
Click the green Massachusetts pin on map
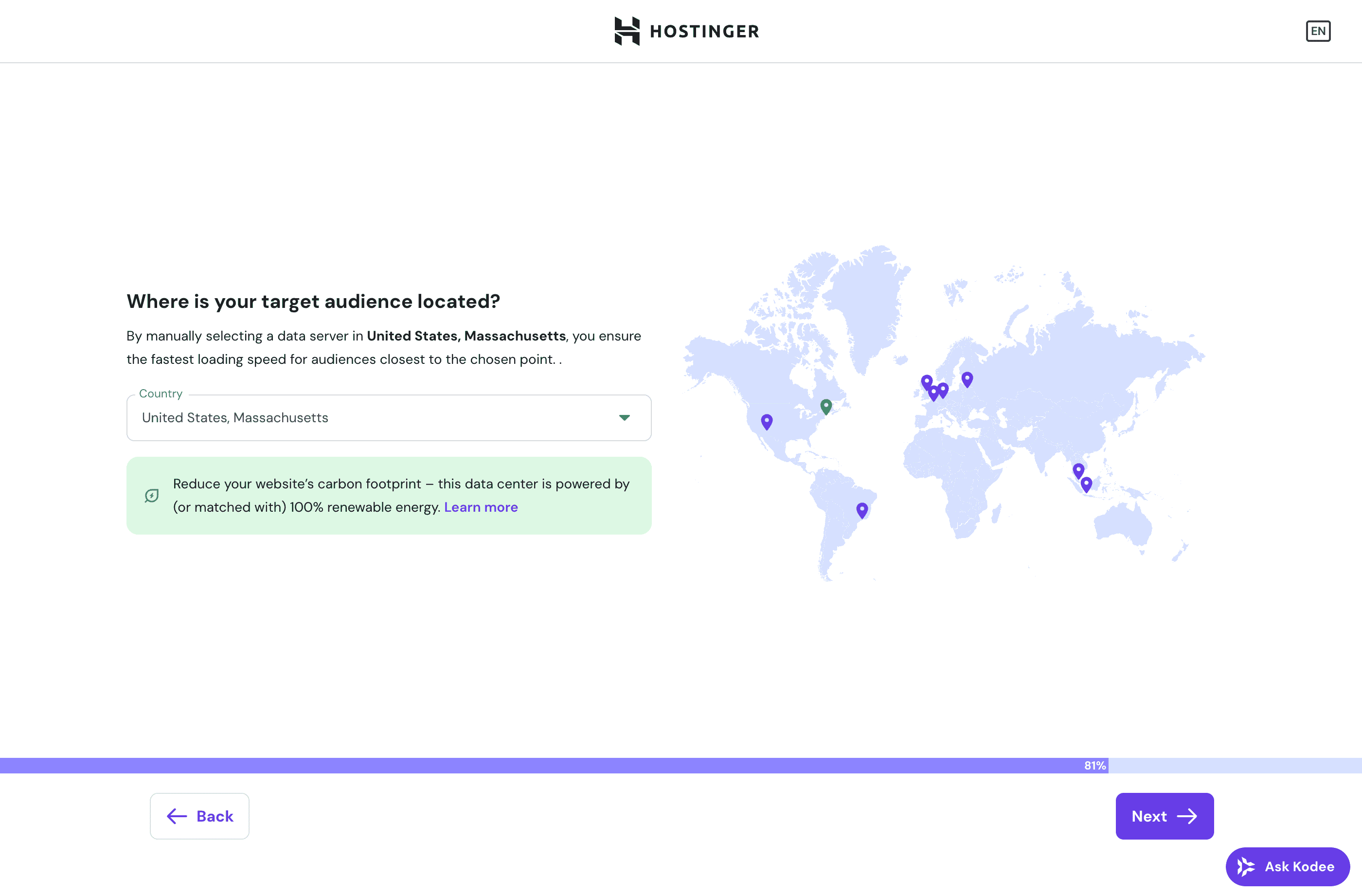tap(826, 406)
